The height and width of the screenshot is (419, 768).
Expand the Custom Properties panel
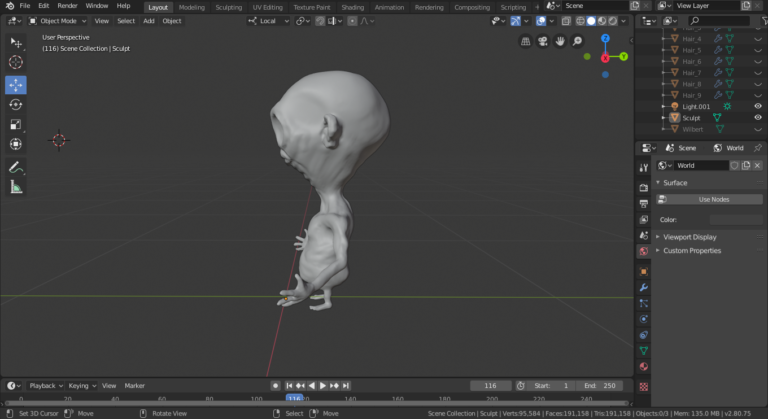coord(692,250)
